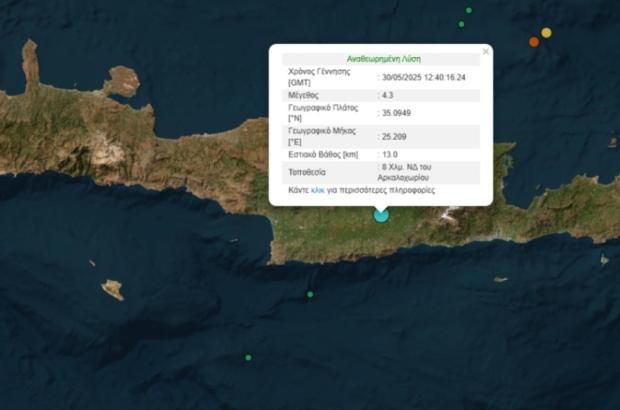Click the green dot below the topmost one
Viewport: 620px width, 410px height.
pyautogui.click(x=462, y=24)
